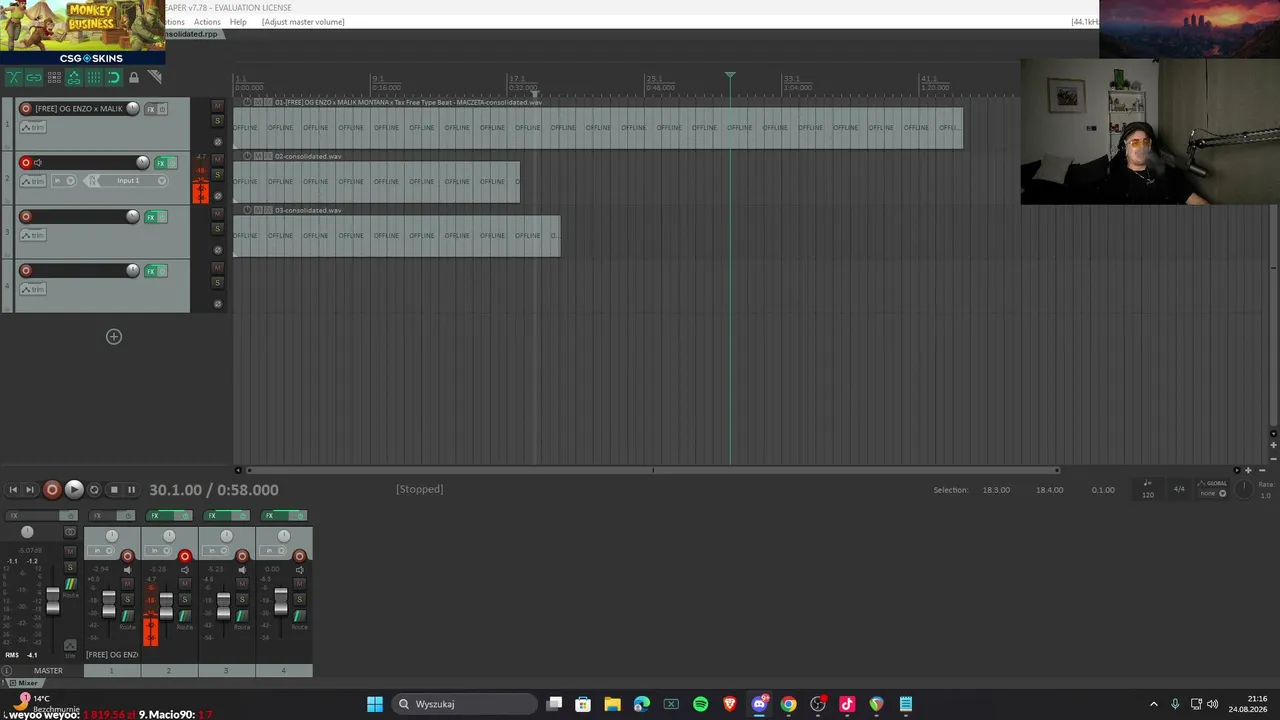Select the Mixer docker tab
The width and height of the screenshot is (1280, 720).
pos(25,683)
